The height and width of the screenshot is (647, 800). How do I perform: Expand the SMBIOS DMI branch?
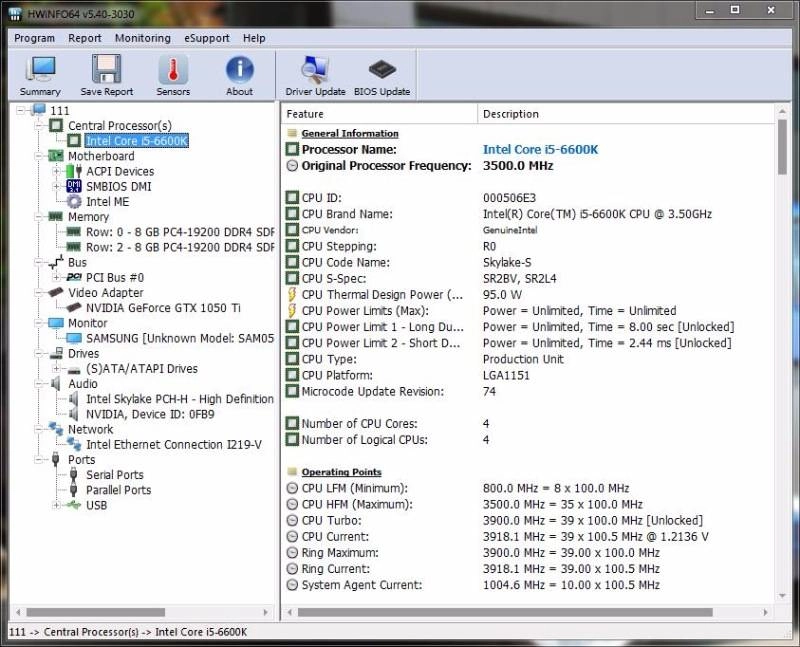pos(57,187)
